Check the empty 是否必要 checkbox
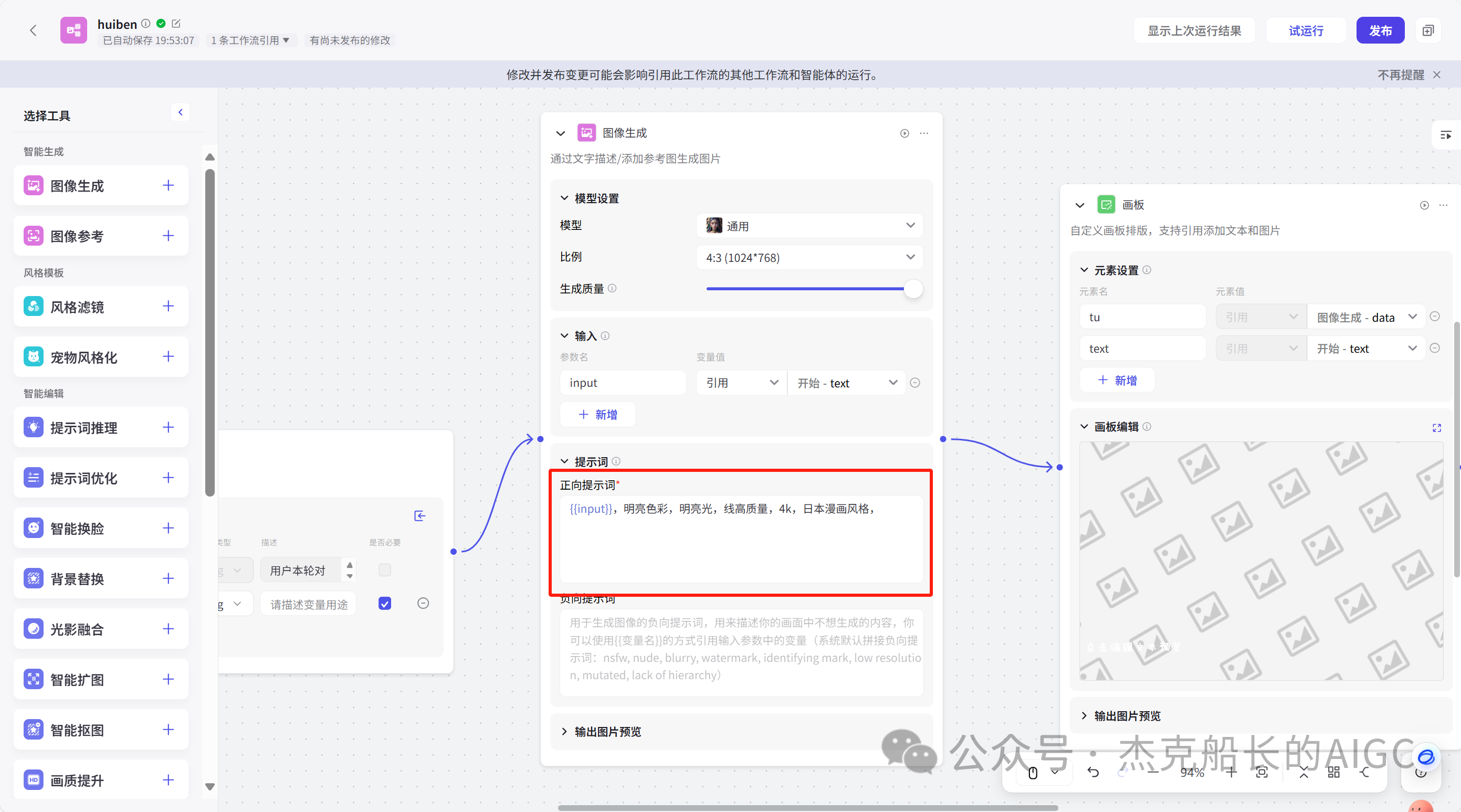 pyautogui.click(x=385, y=570)
